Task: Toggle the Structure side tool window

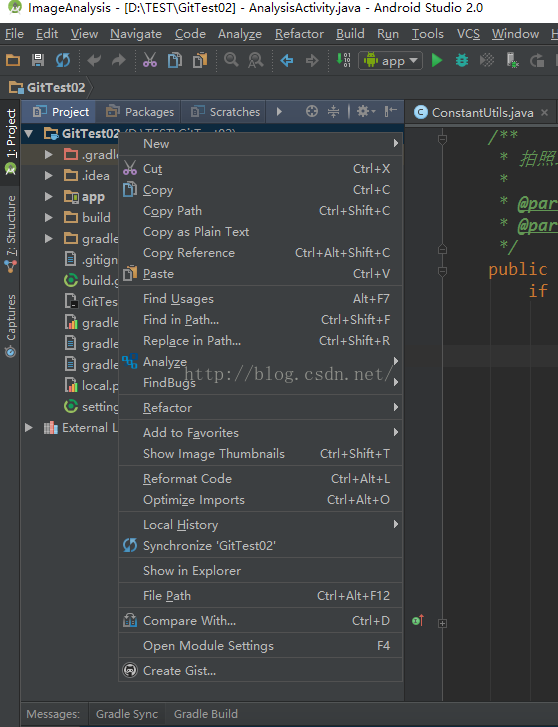Action: click(x=10, y=235)
